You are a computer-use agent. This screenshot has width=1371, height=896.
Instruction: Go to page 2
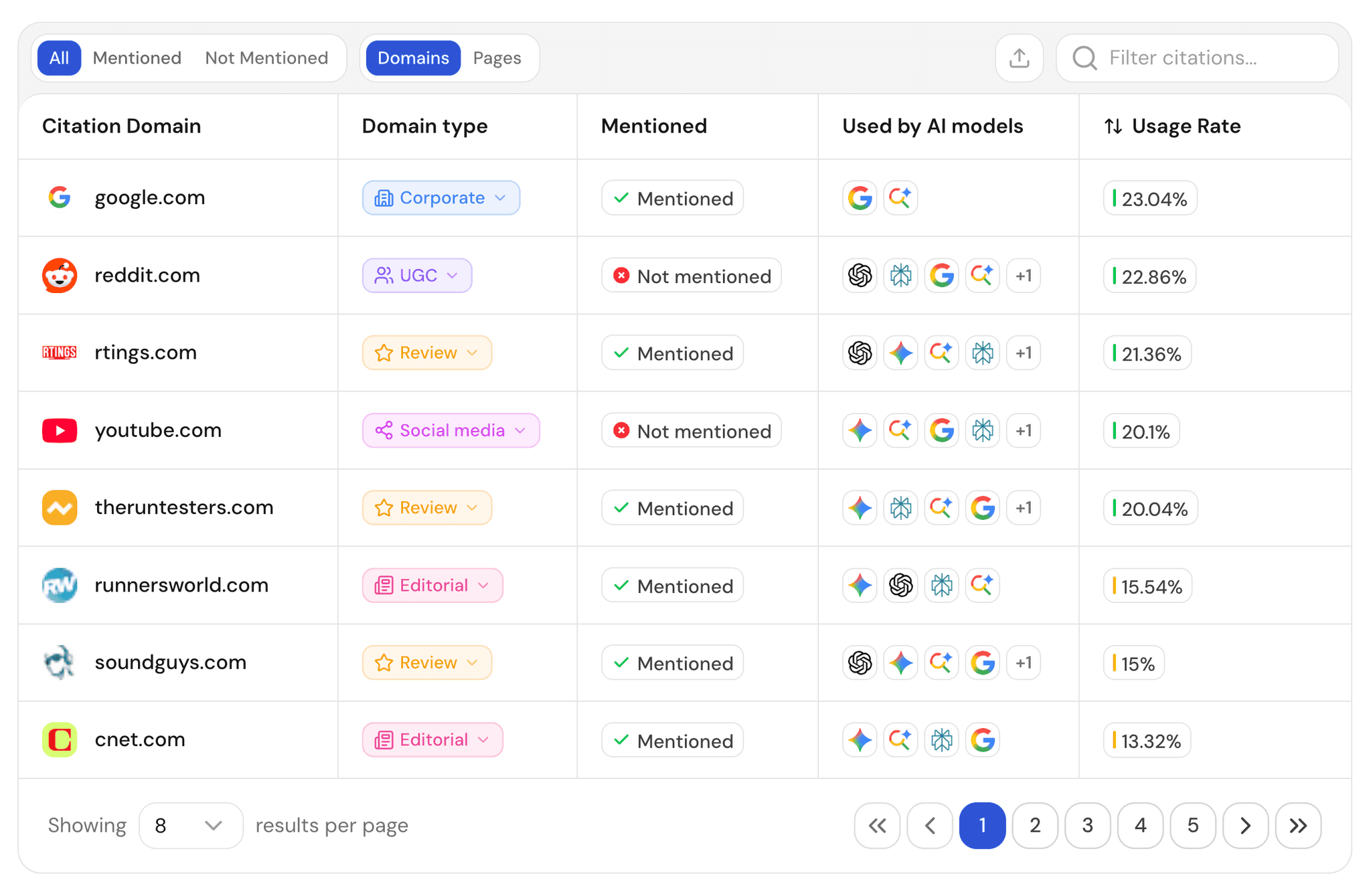pos(1035,826)
